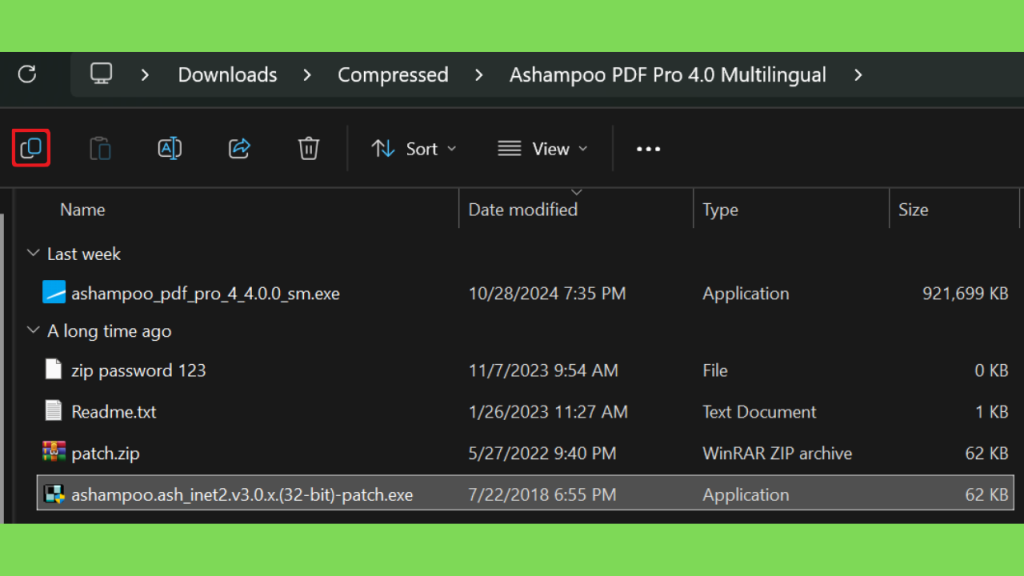Open the See more ellipsis menu
This screenshot has width=1024, height=576.
(648, 149)
